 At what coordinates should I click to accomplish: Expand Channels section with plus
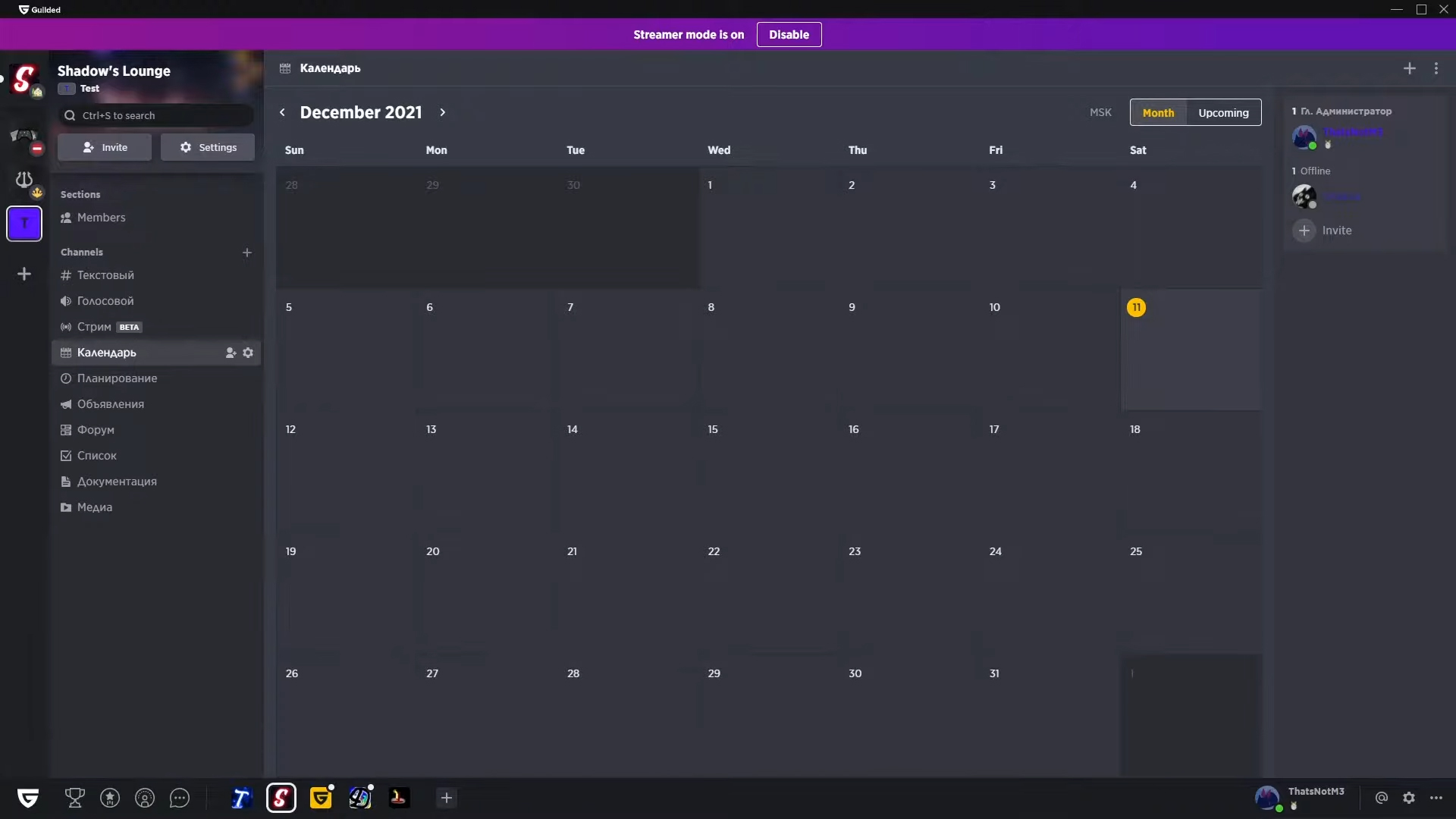tap(247, 252)
